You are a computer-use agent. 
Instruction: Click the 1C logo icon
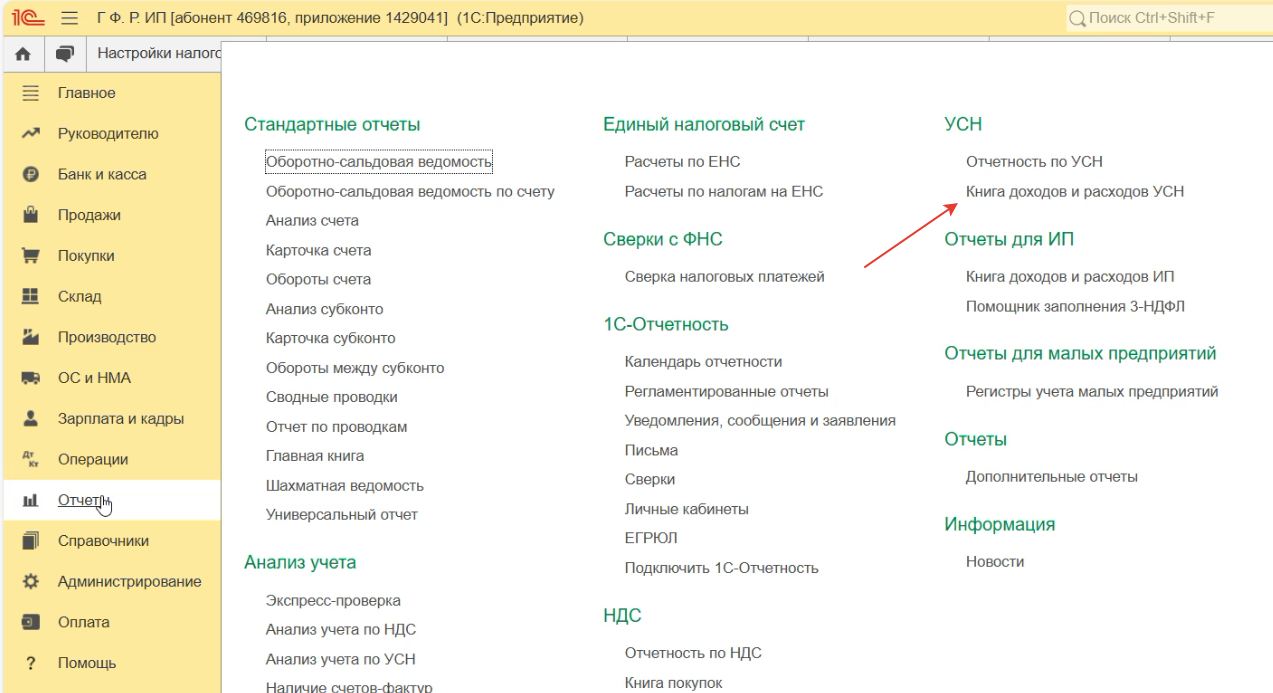tap(28, 18)
